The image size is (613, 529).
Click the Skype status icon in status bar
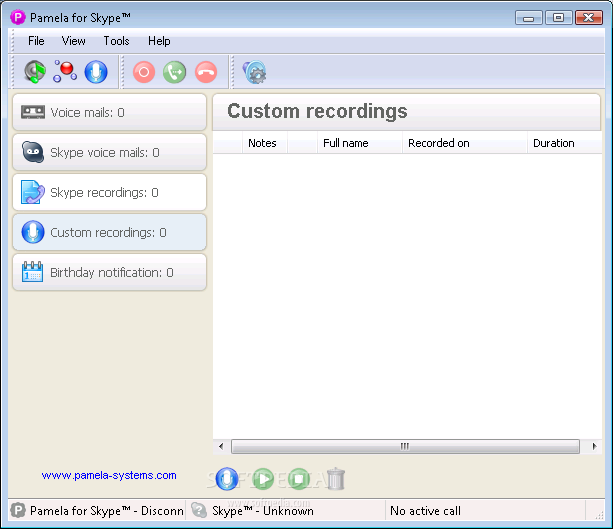point(199,510)
